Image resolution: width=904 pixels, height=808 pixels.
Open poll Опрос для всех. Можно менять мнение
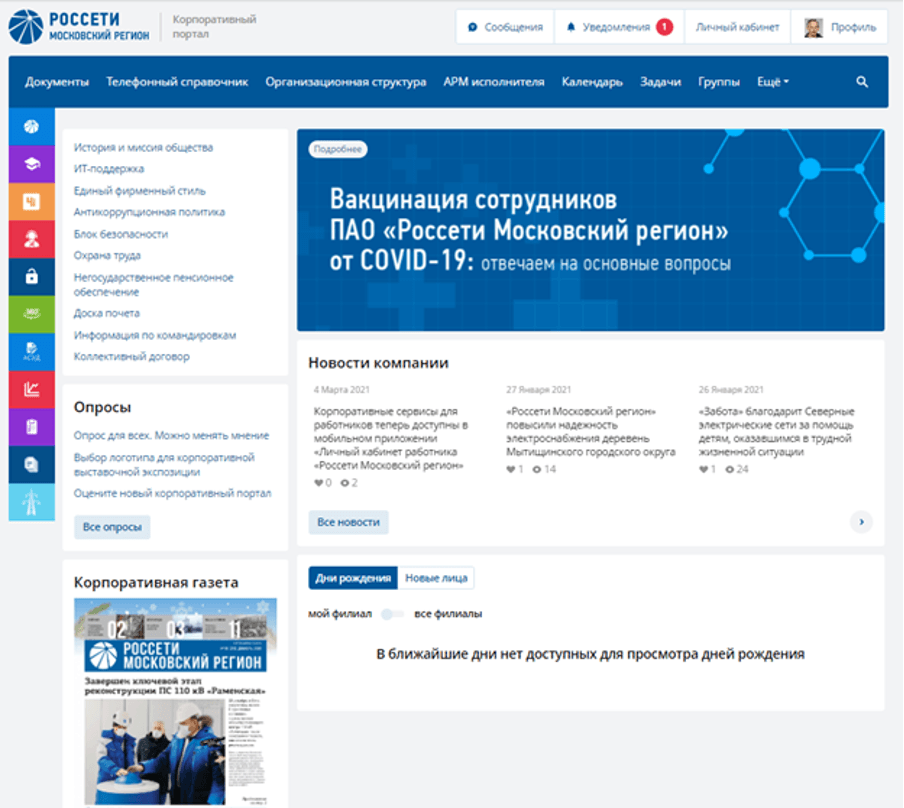tap(171, 435)
